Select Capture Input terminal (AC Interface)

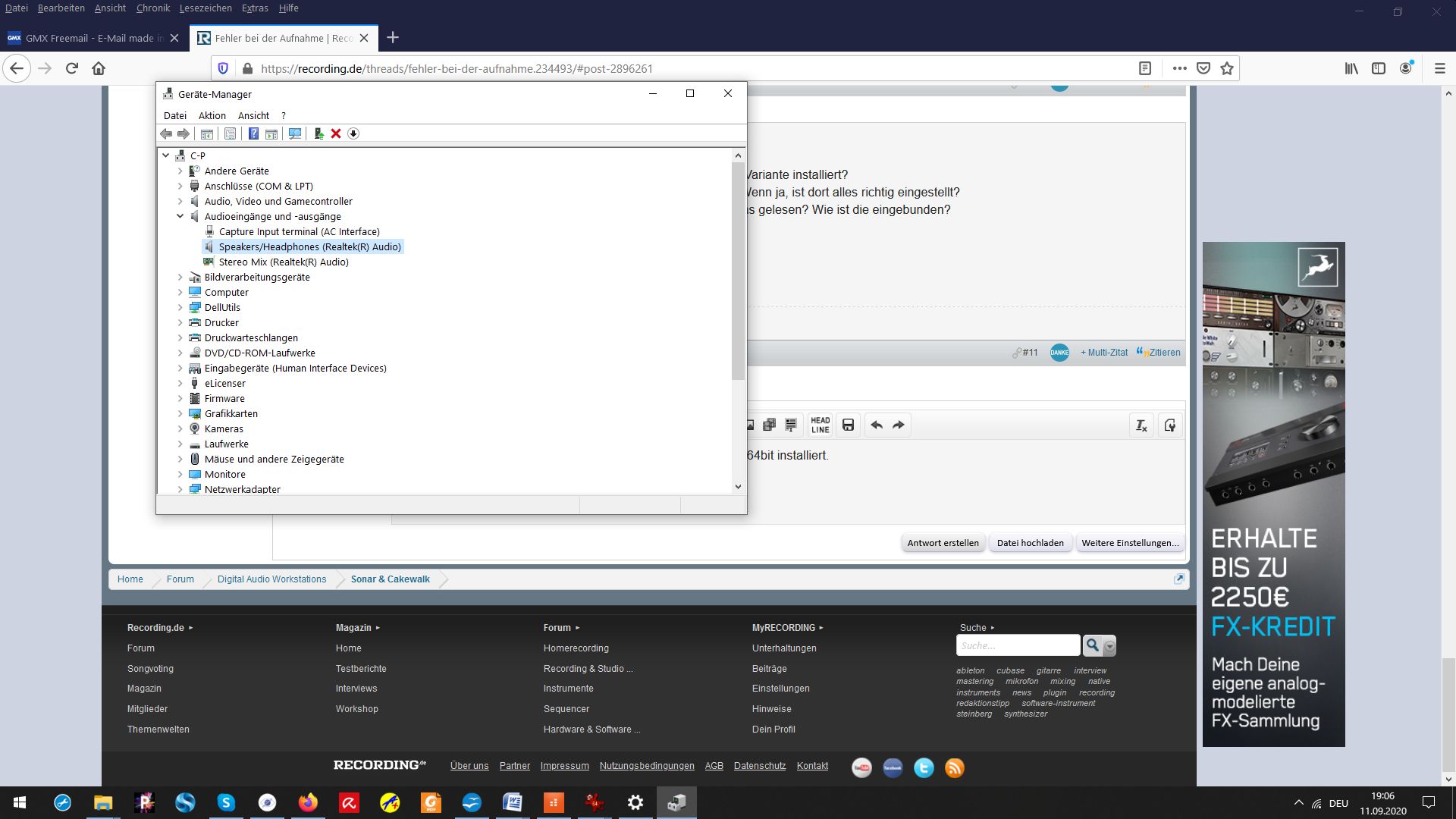tap(299, 231)
